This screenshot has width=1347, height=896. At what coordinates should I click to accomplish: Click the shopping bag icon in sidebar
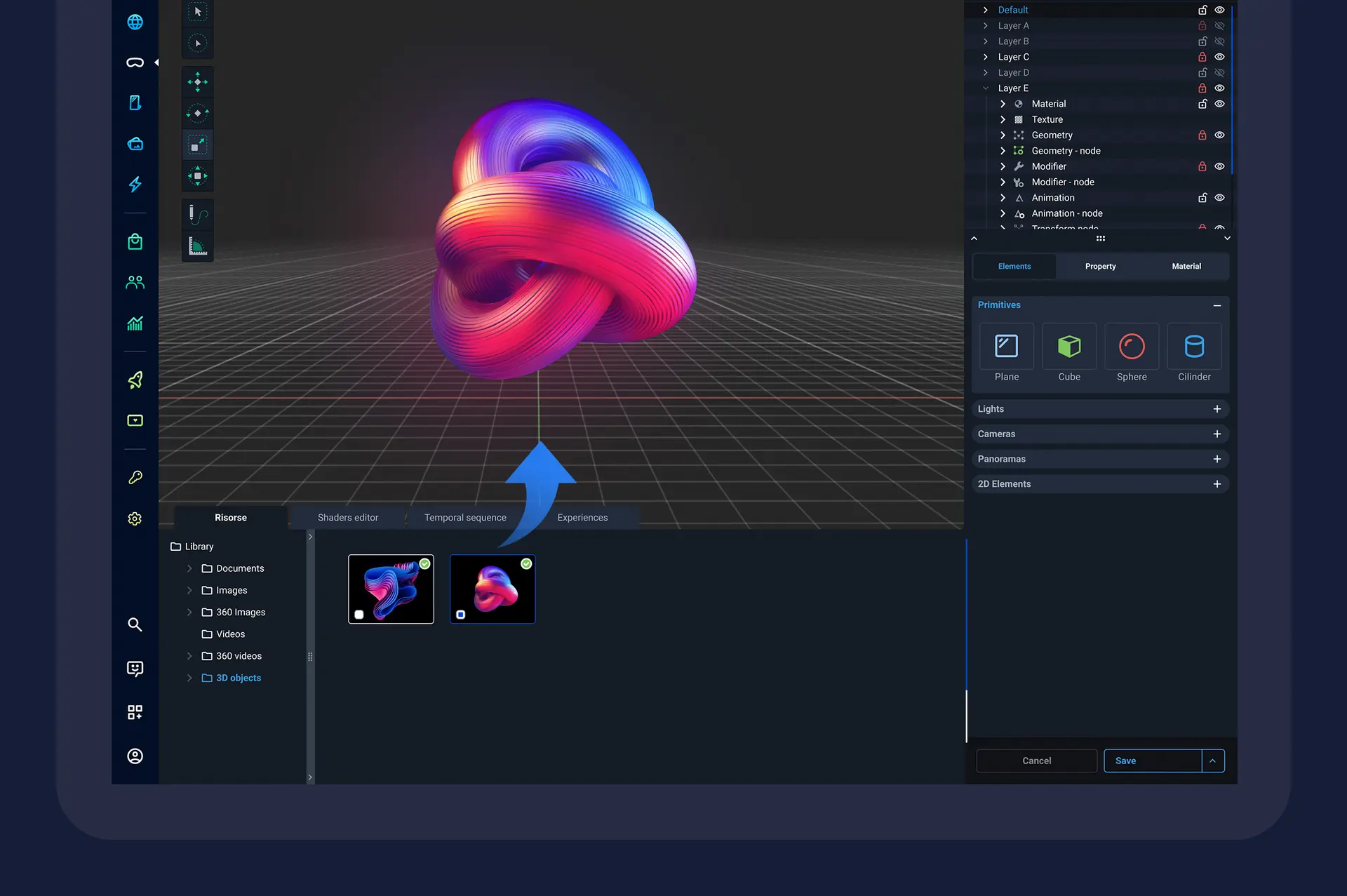(x=134, y=241)
